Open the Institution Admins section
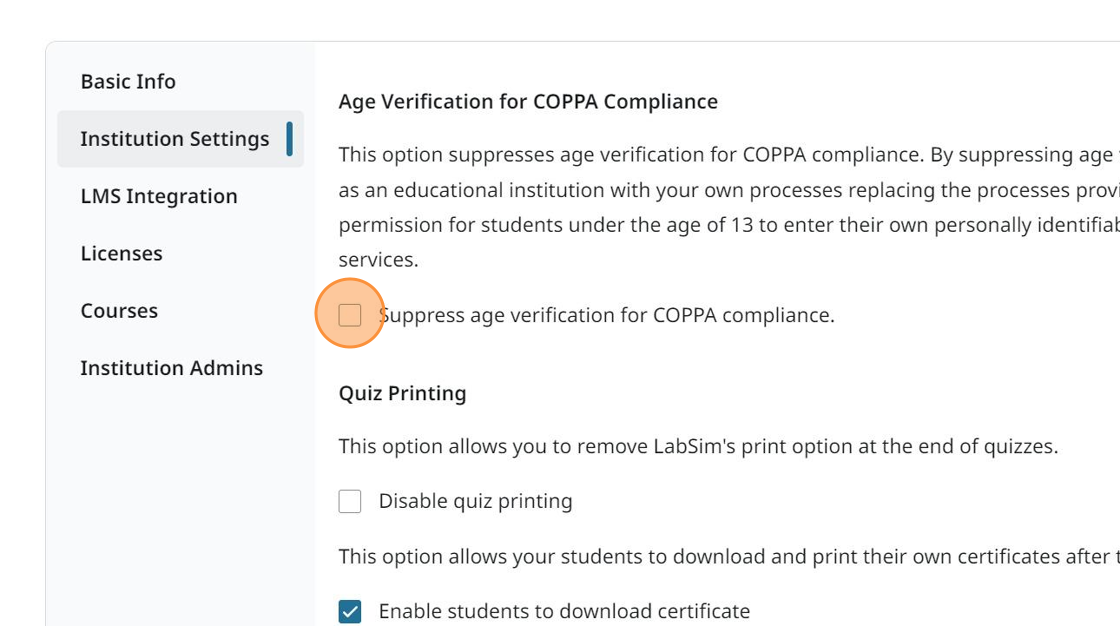Screen dimensions: 1120x626 point(171,367)
